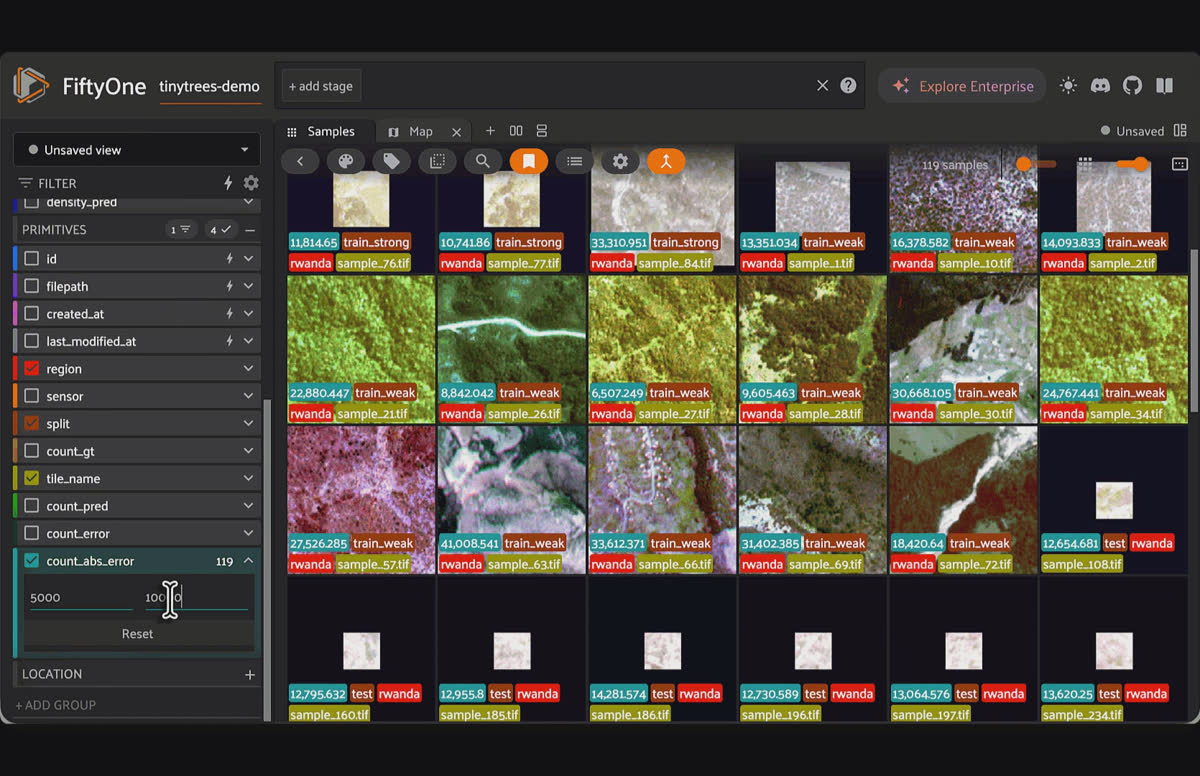Collapse the count_abs_error field filter
The height and width of the screenshot is (776, 1200).
(x=248, y=561)
